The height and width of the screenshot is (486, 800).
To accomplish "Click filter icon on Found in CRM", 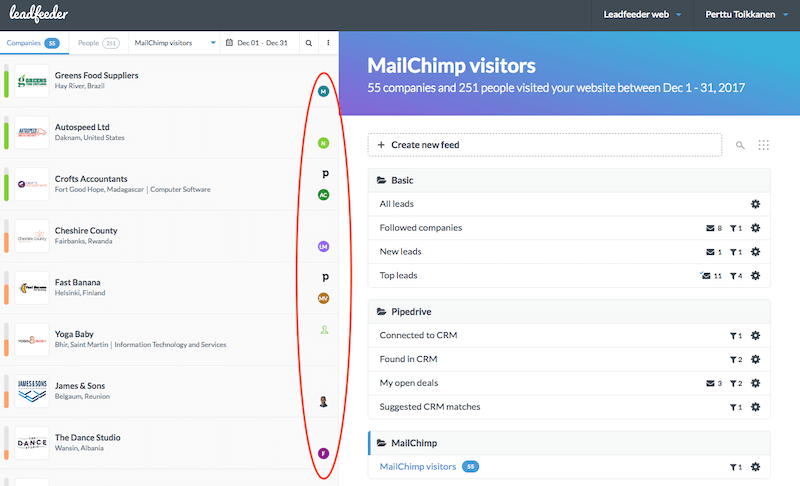I will click(x=733, y=360).
